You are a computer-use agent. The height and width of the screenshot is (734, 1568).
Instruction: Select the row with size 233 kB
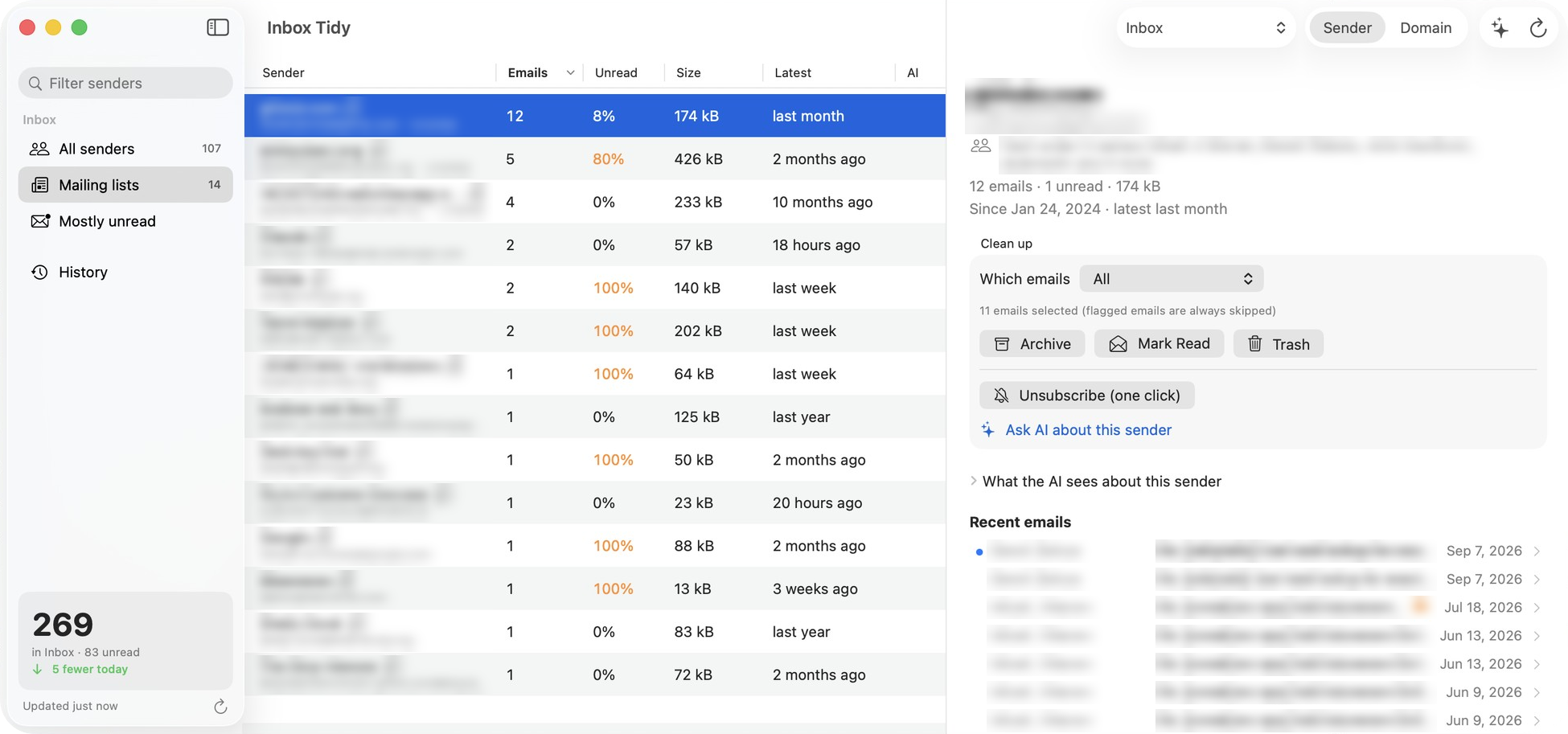[x=595, y=202]
